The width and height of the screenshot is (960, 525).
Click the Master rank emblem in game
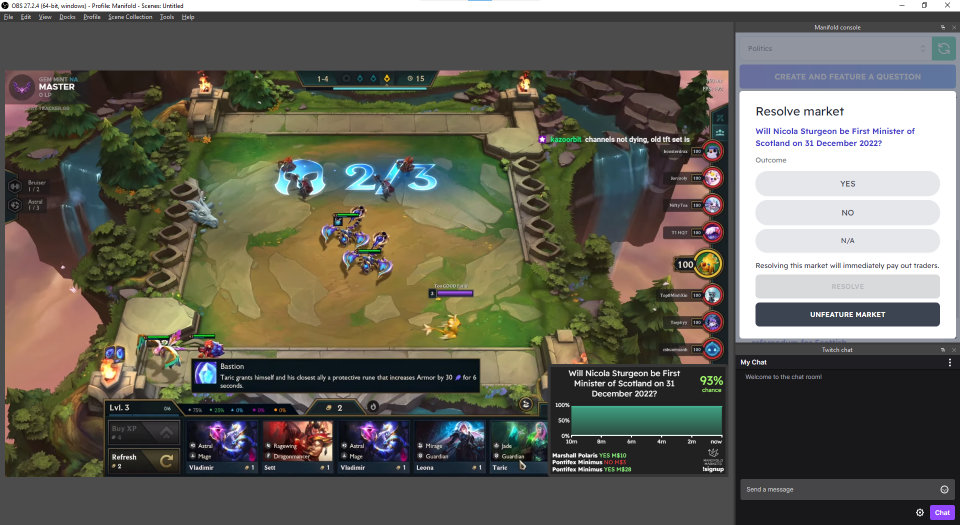(x=22, y=88)
